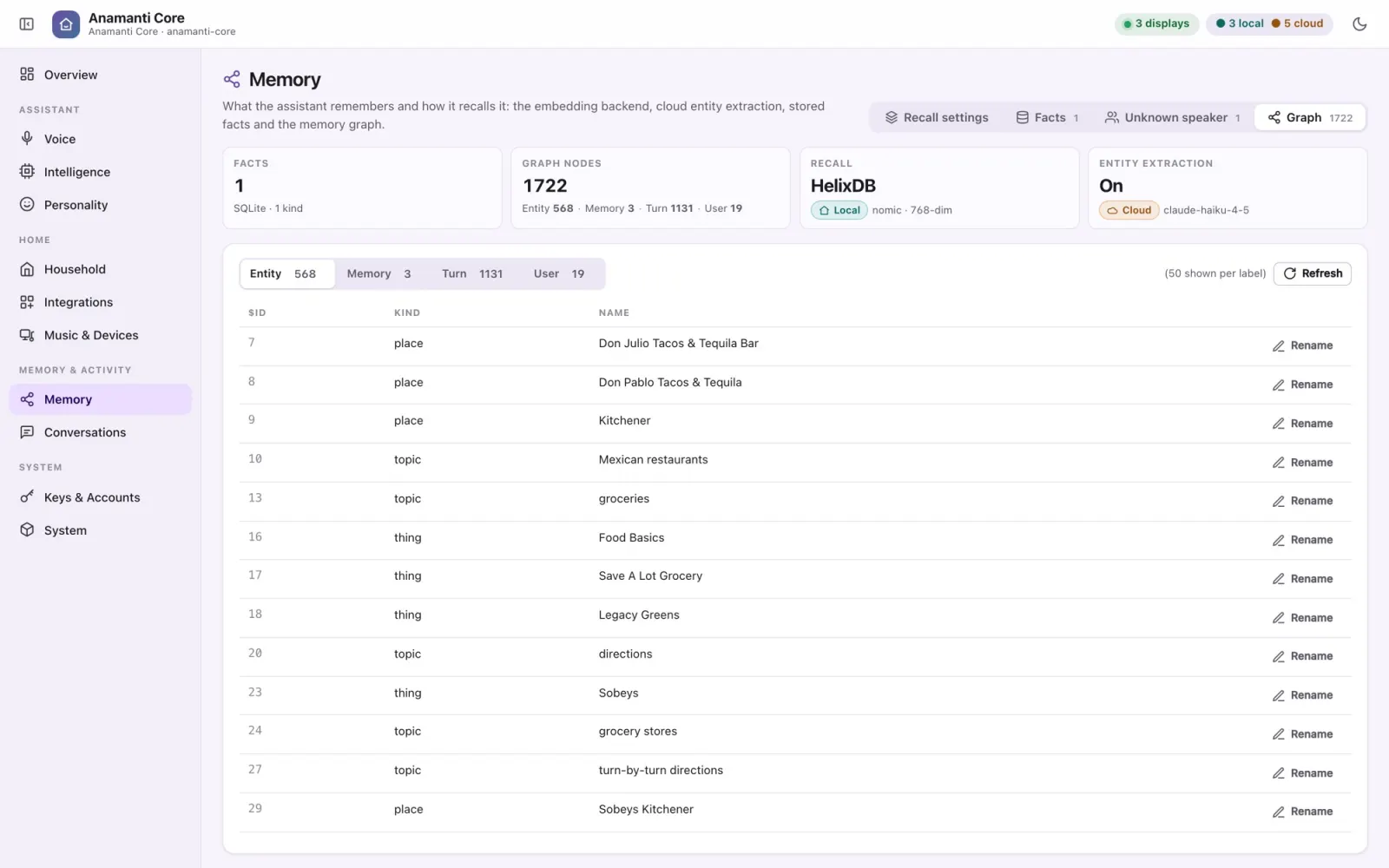The width and height of the screenshot is (1389, 868).
Task: Open the Unknown speaker tab
Action: (1172, 117)
